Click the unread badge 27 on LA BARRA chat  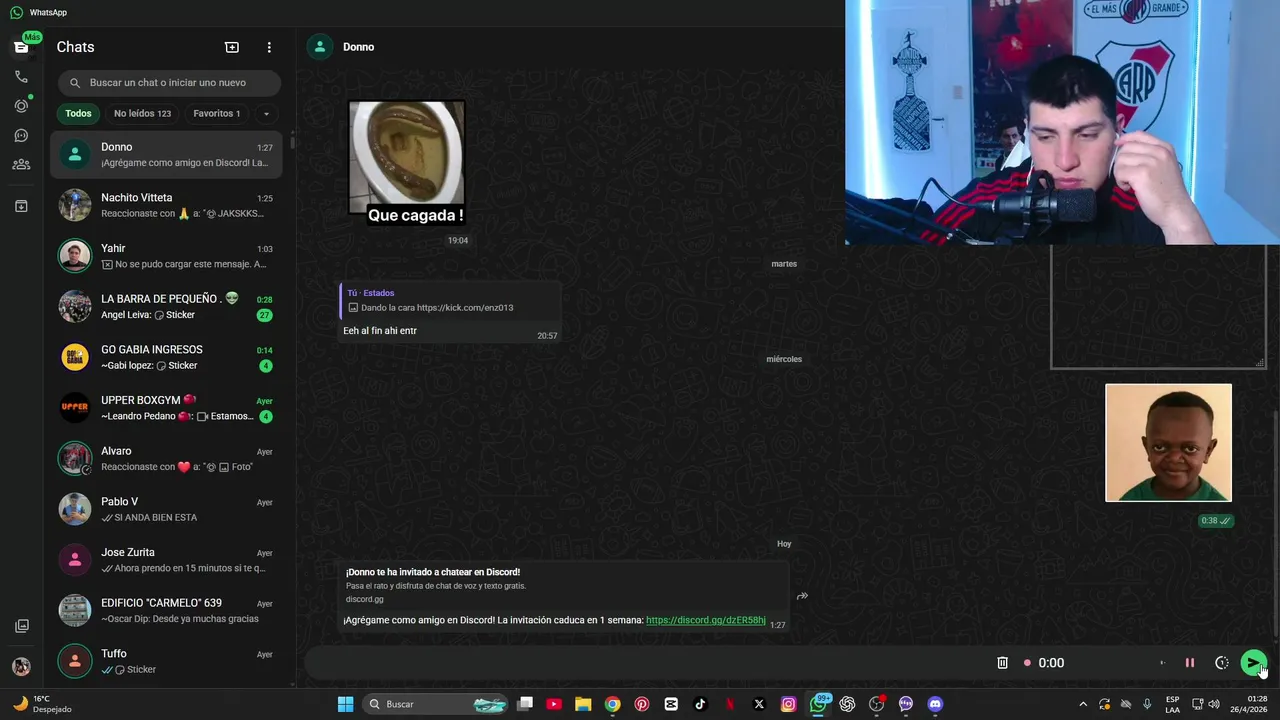[265, 315]
